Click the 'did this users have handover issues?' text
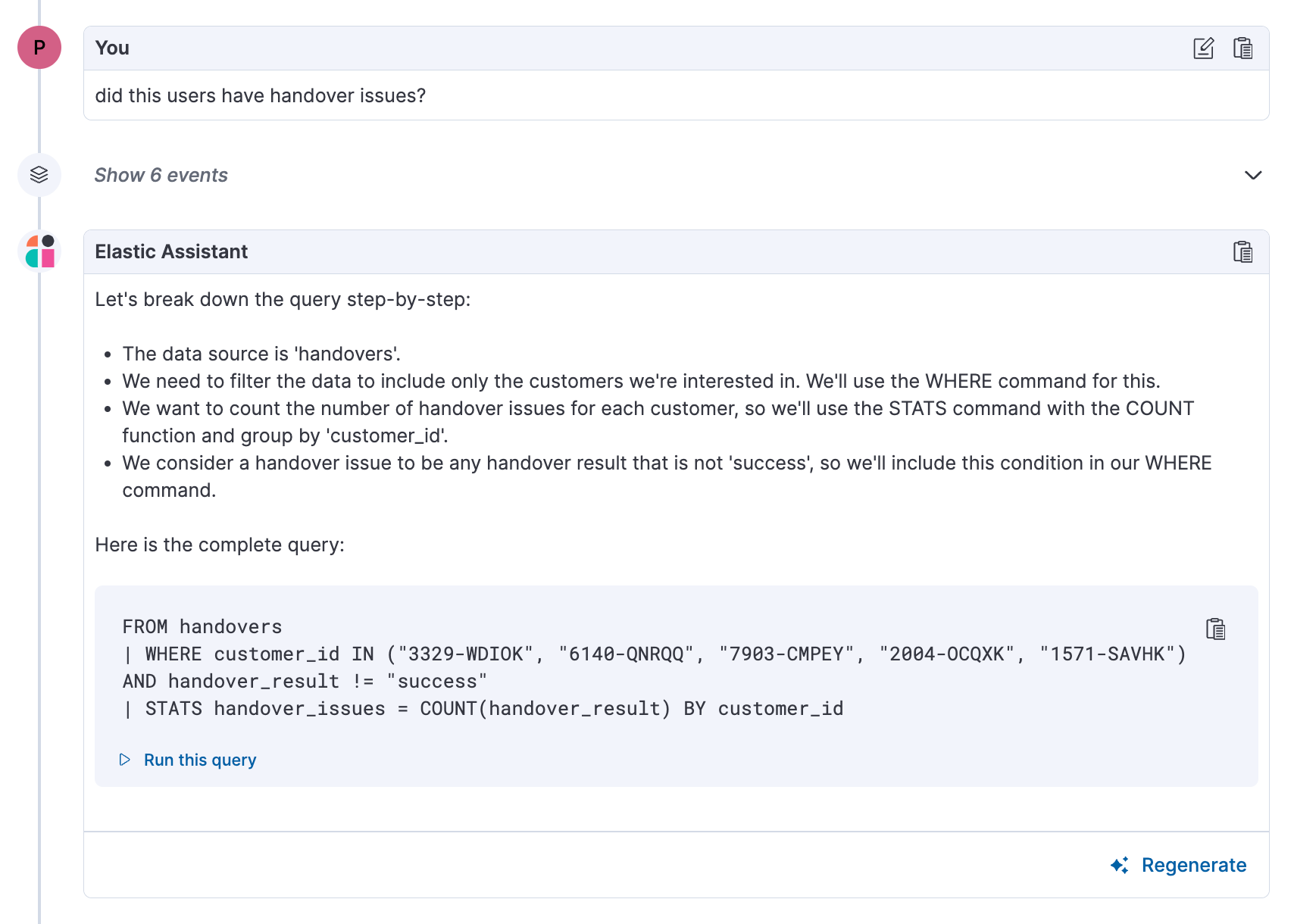The width and height of the screenshot is (1294, 924). [261, 95]
